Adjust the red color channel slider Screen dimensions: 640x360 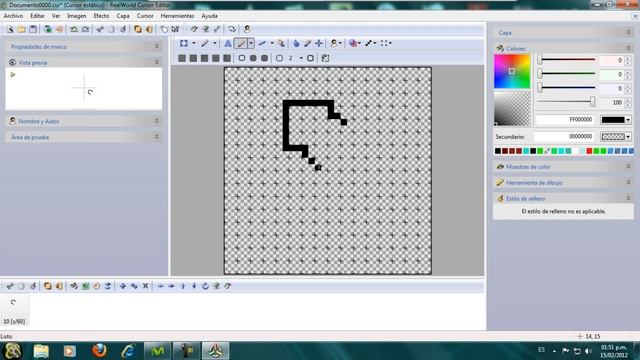click(567, 60)
